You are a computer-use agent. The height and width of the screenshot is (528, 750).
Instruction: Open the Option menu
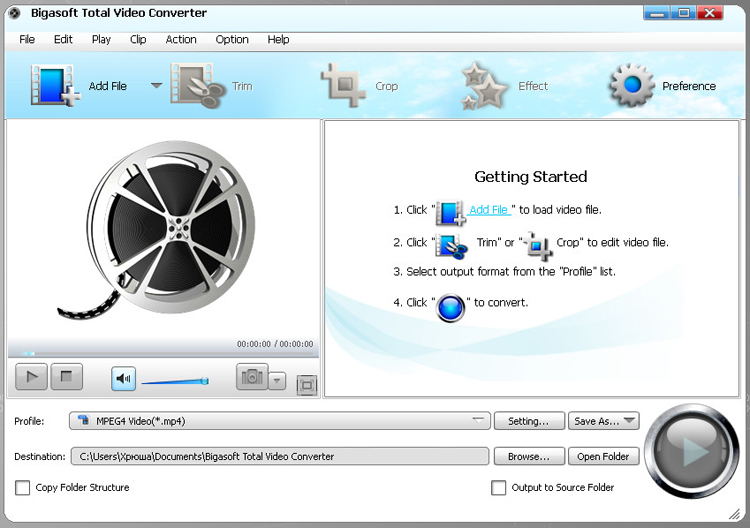pos(232,39)
